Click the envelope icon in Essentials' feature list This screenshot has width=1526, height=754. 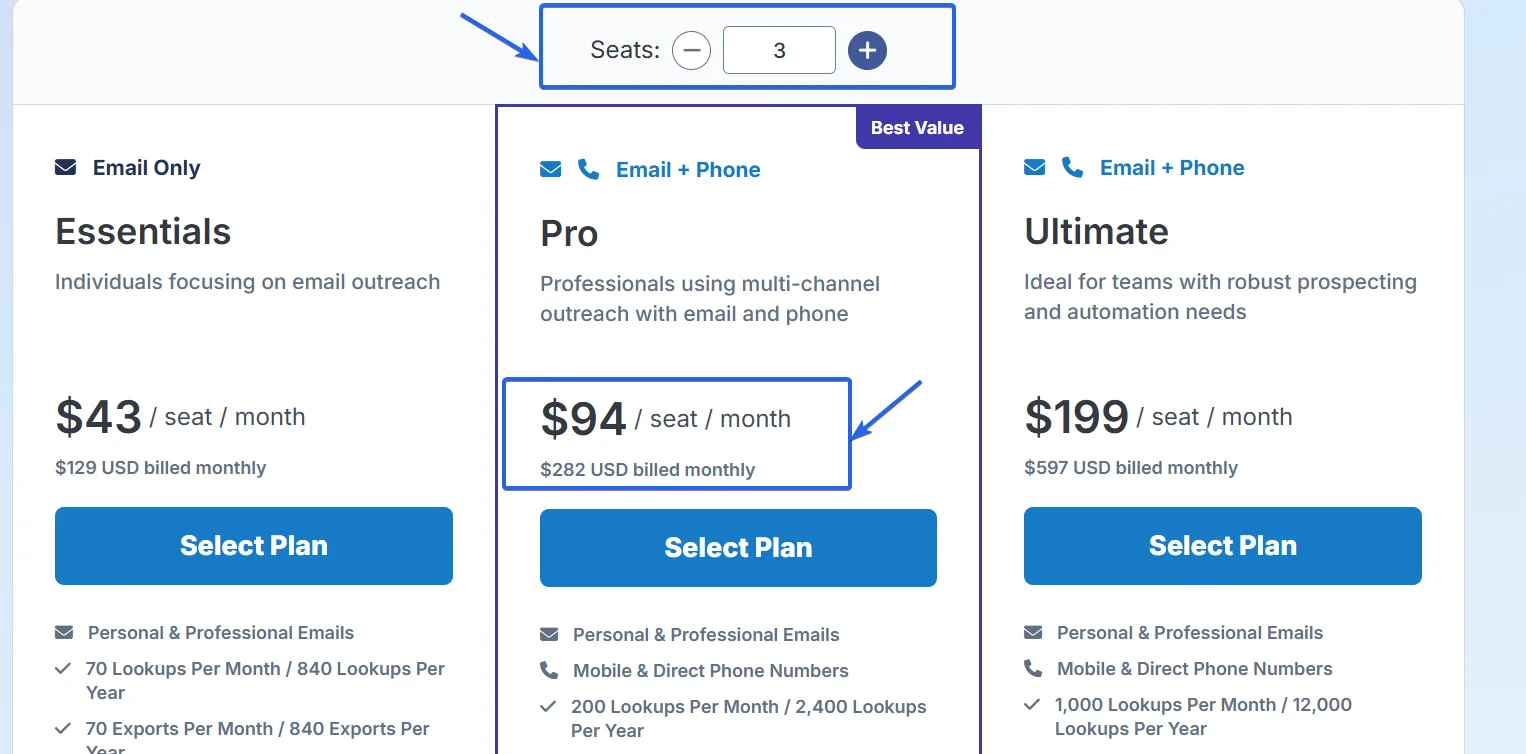pos(64,633)
